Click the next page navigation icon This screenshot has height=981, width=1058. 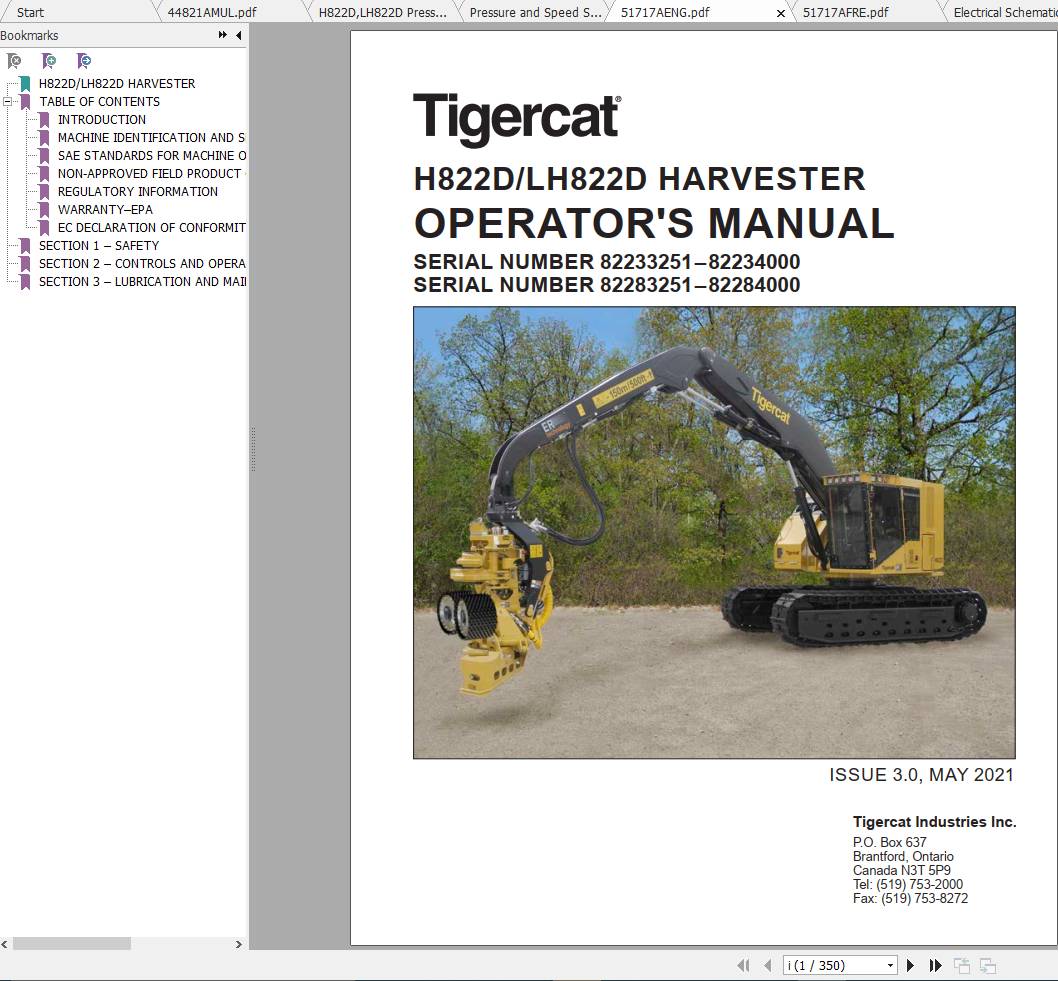click(910, 964)
